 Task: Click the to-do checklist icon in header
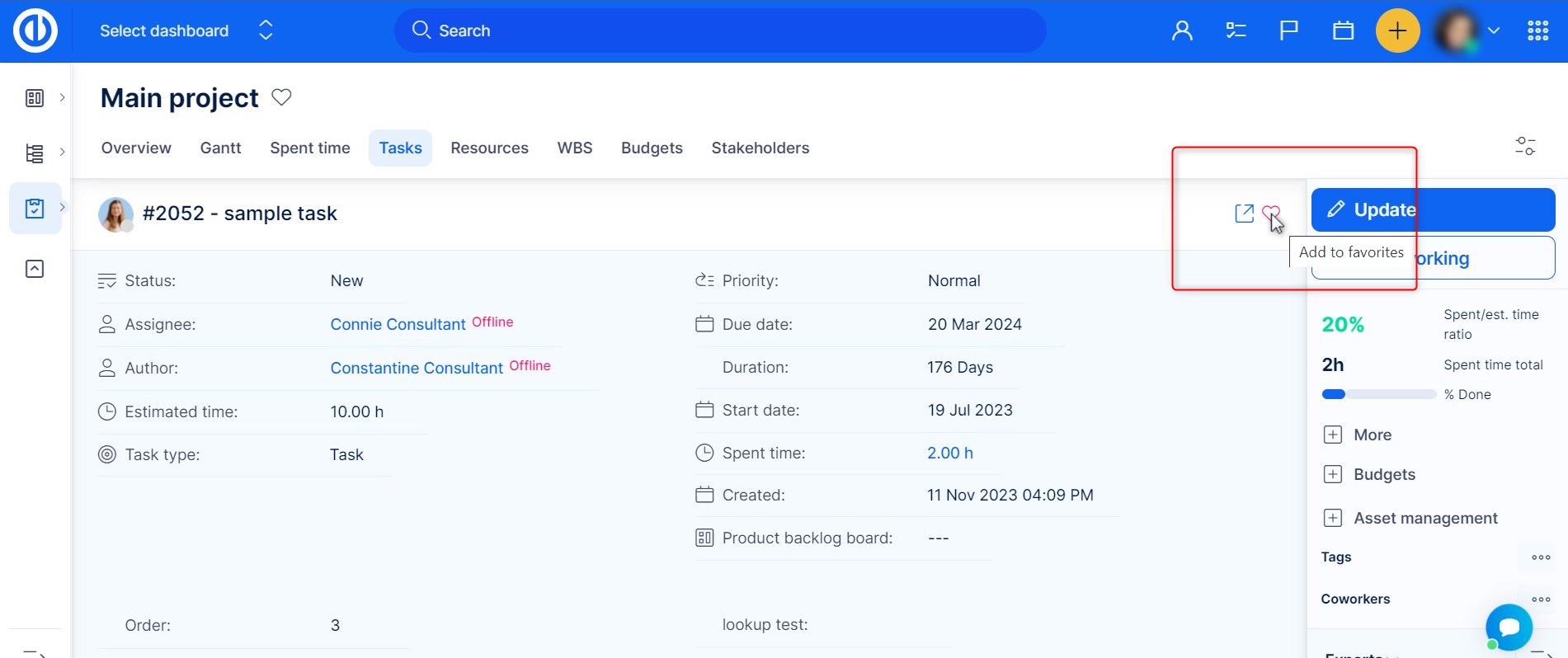point(1235,31)
